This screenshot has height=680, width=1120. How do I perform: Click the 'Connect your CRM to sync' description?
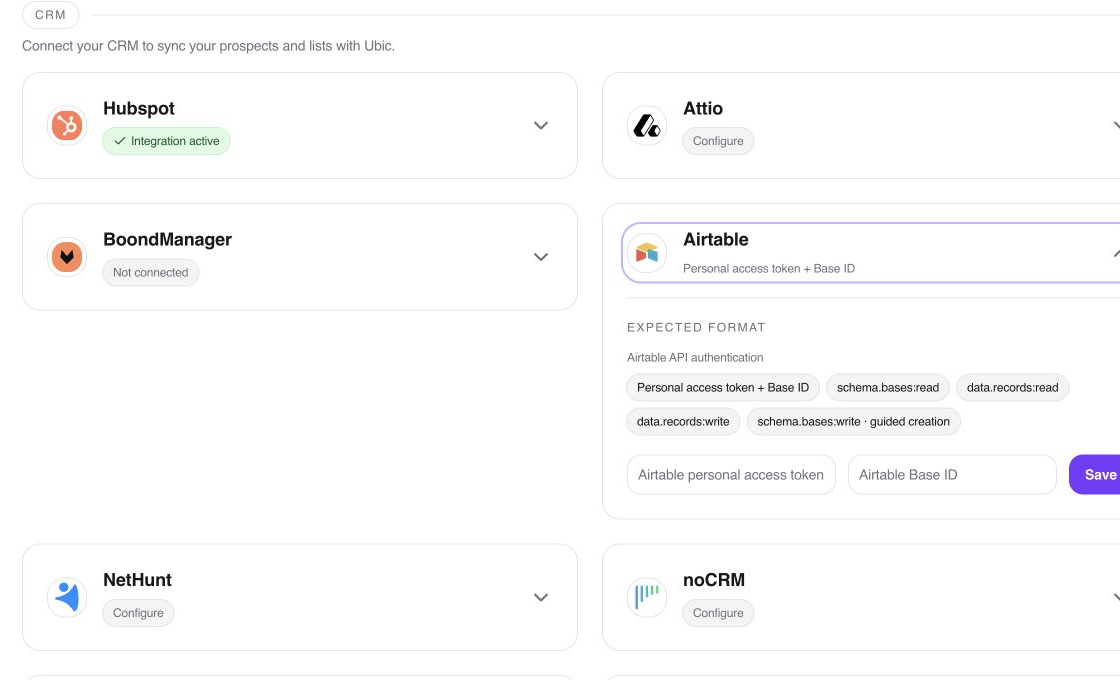(209, 46)
